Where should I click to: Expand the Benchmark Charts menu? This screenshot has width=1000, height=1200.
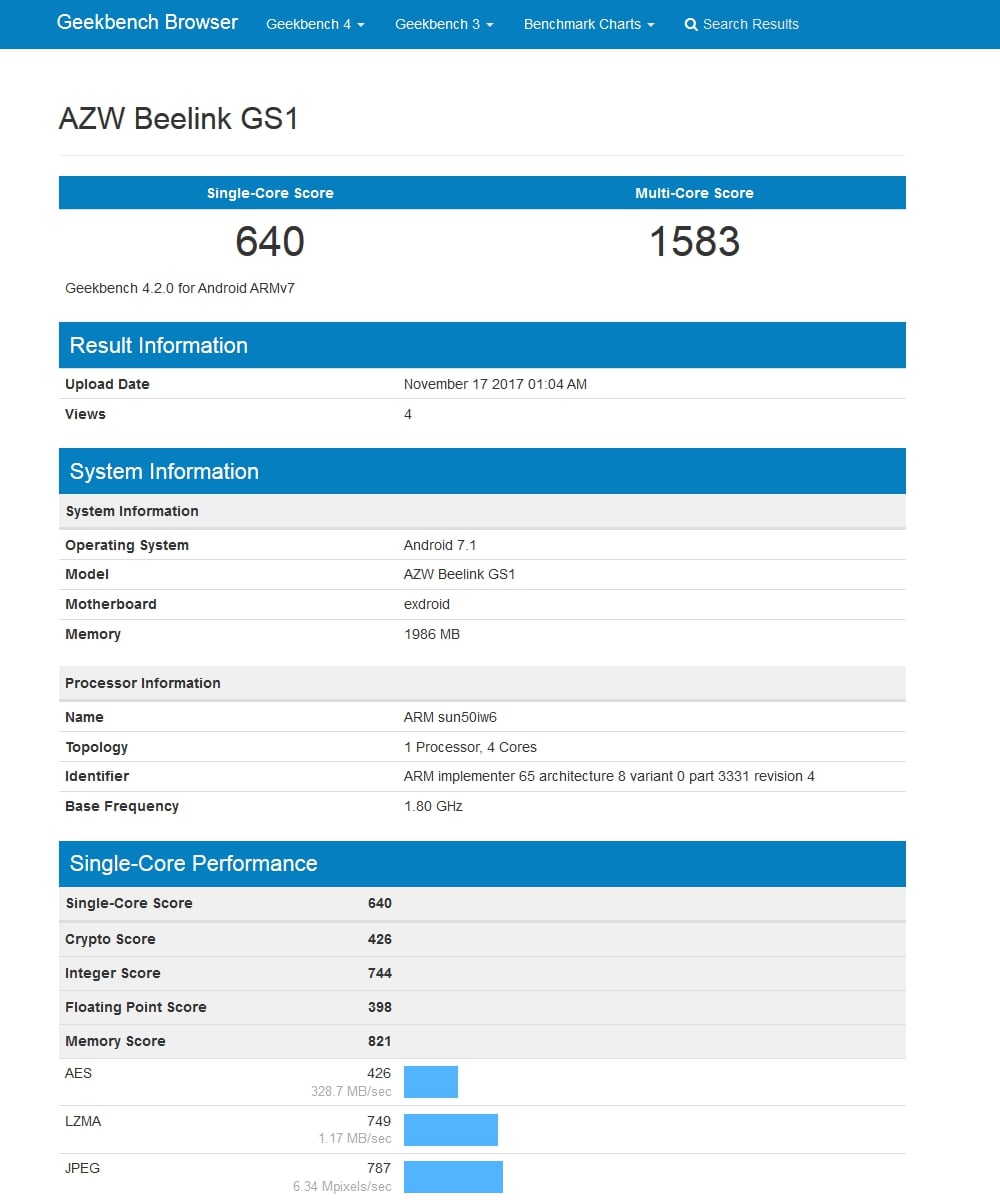click(588, 24)
